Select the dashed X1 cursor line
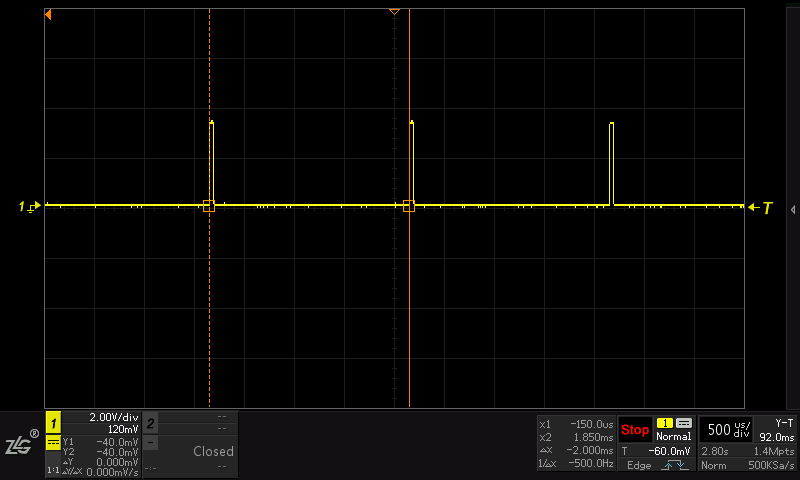Image resolution: width=800 pixels, height=480 pixels. [209, 208]
